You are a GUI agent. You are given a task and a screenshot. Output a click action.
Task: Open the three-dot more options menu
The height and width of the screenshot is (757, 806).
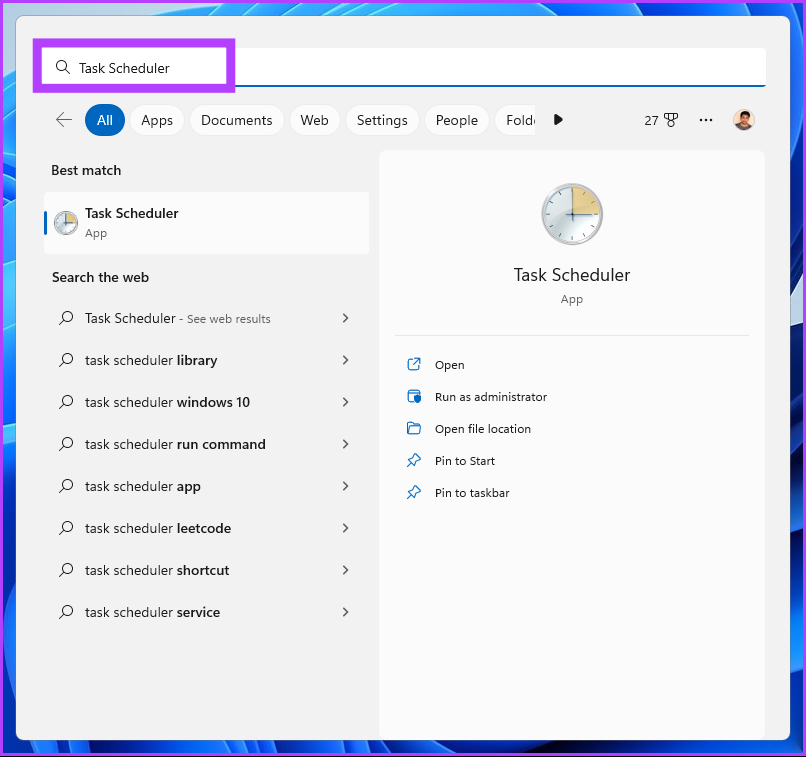click(706, 120)
